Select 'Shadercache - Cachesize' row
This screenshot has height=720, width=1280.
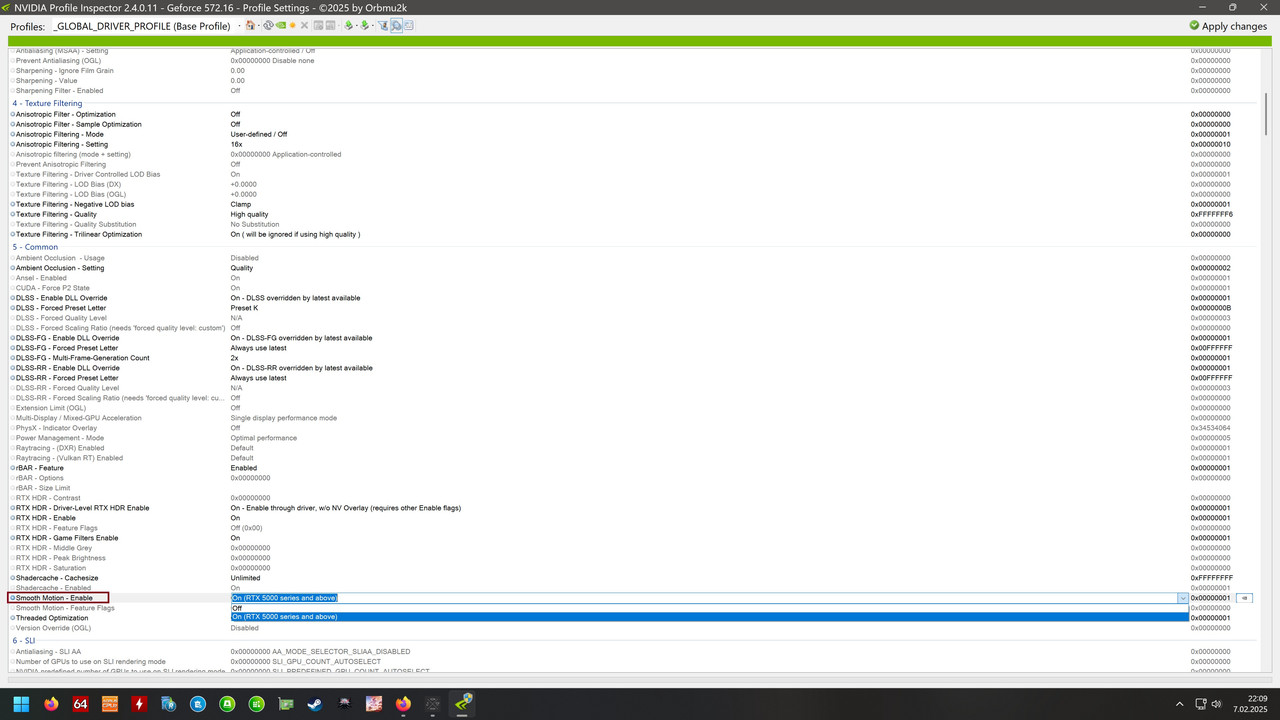[x=634, y=578]
